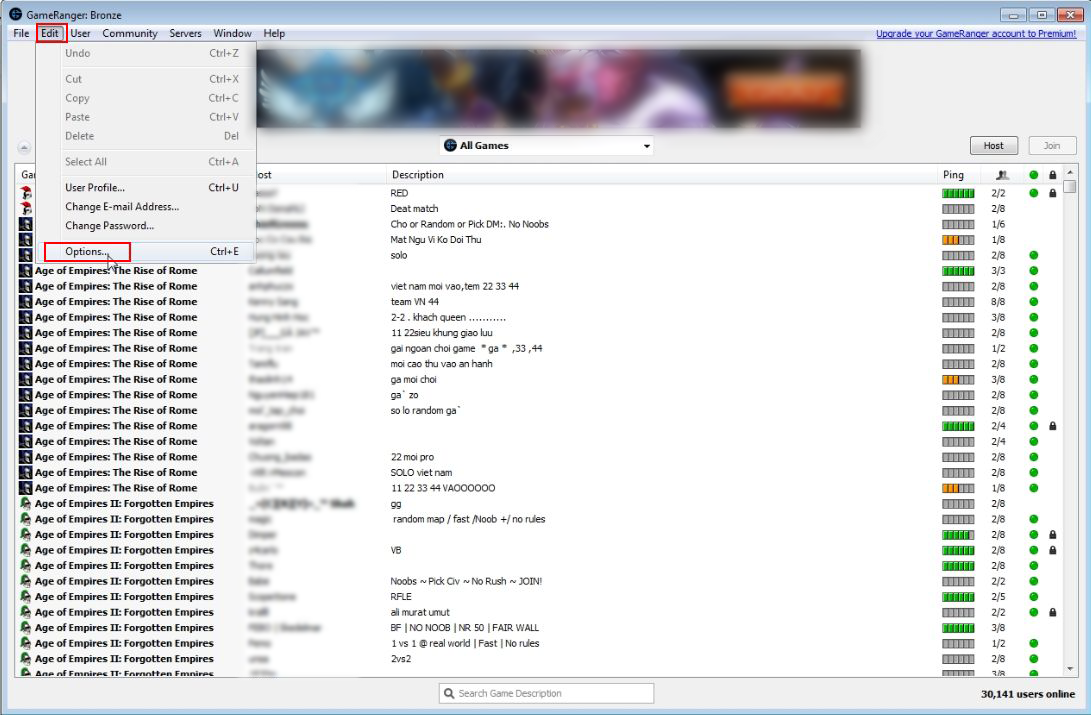Viewport: 1091px width, 715px height.
Task: Click green dot on the solo game row
Action: point(1034,255)
